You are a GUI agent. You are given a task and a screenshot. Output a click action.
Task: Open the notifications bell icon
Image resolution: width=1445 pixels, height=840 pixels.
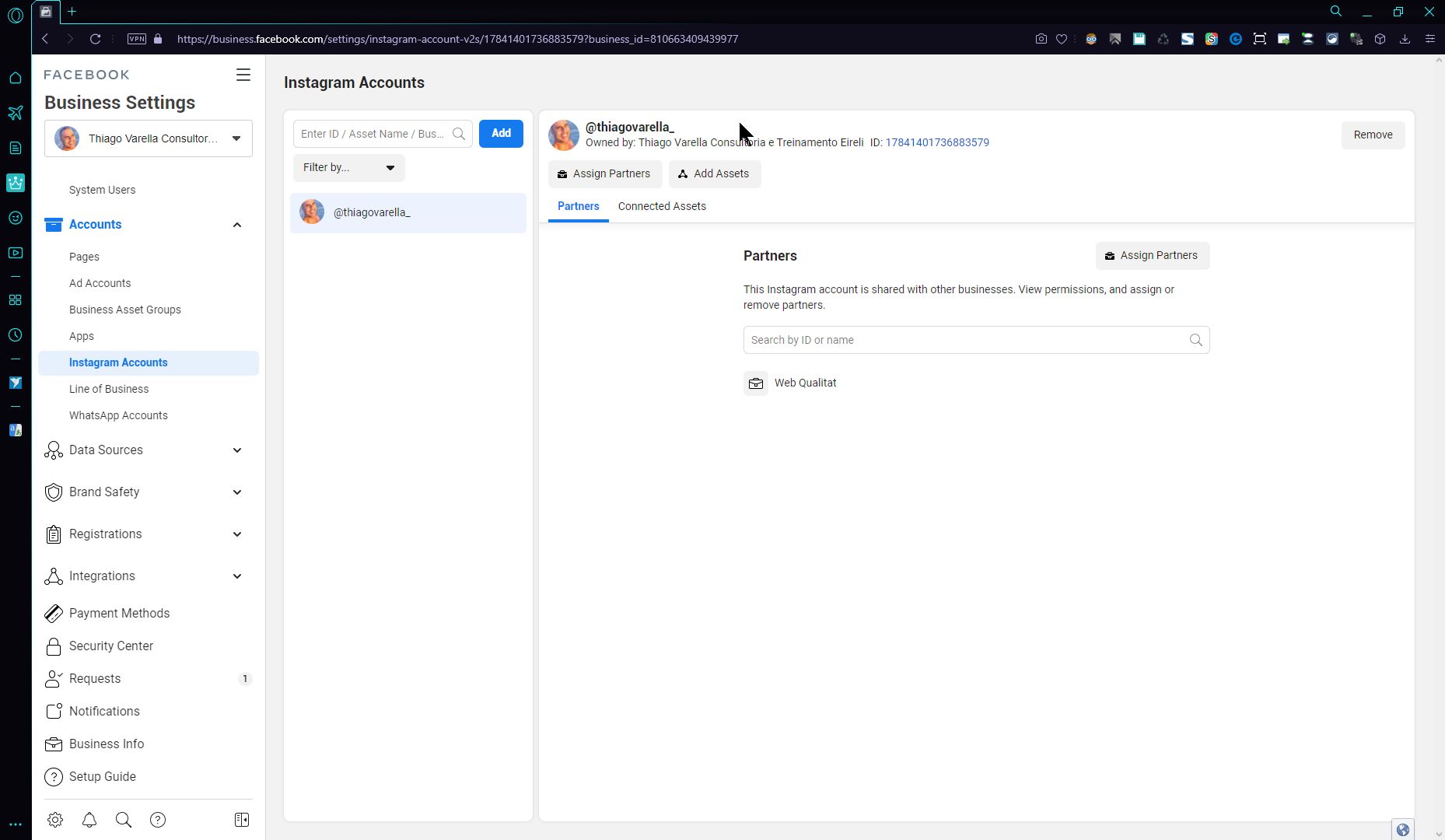pyautogui.click(x=89, y=820)
